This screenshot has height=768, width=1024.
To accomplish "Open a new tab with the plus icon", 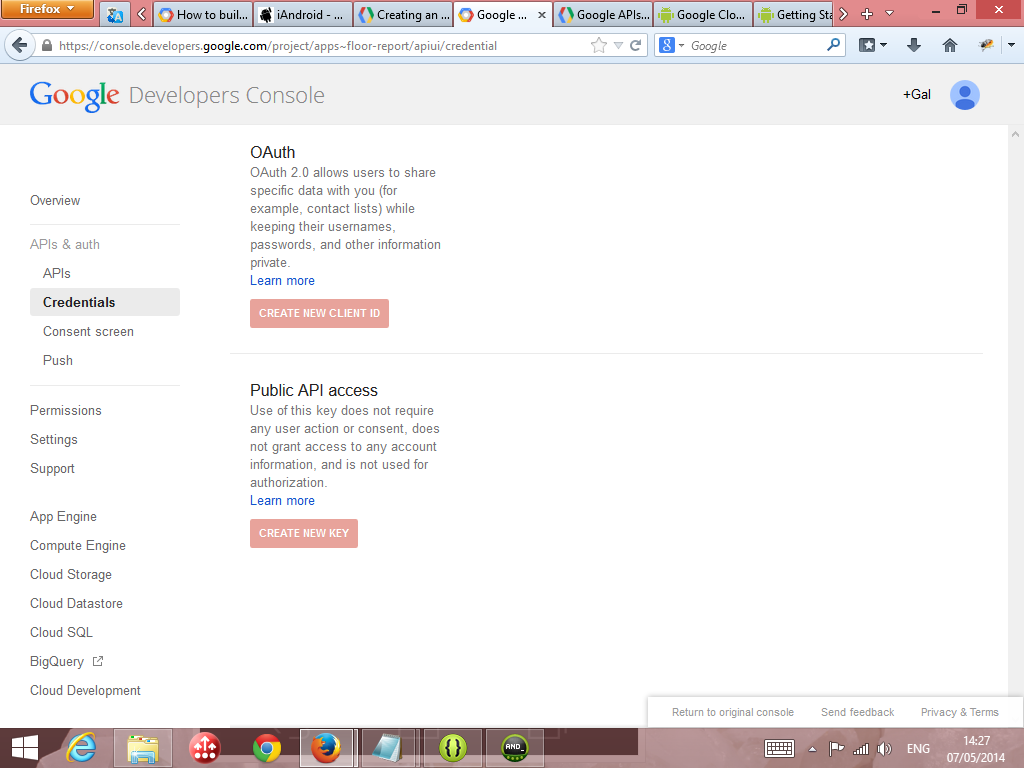I will pos(866,14).
